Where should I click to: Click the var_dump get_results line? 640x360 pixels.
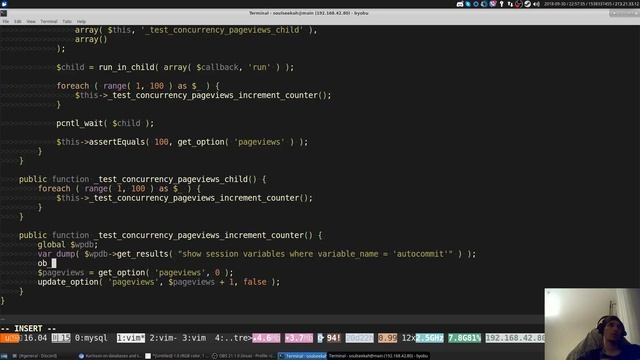click(257, 254)
